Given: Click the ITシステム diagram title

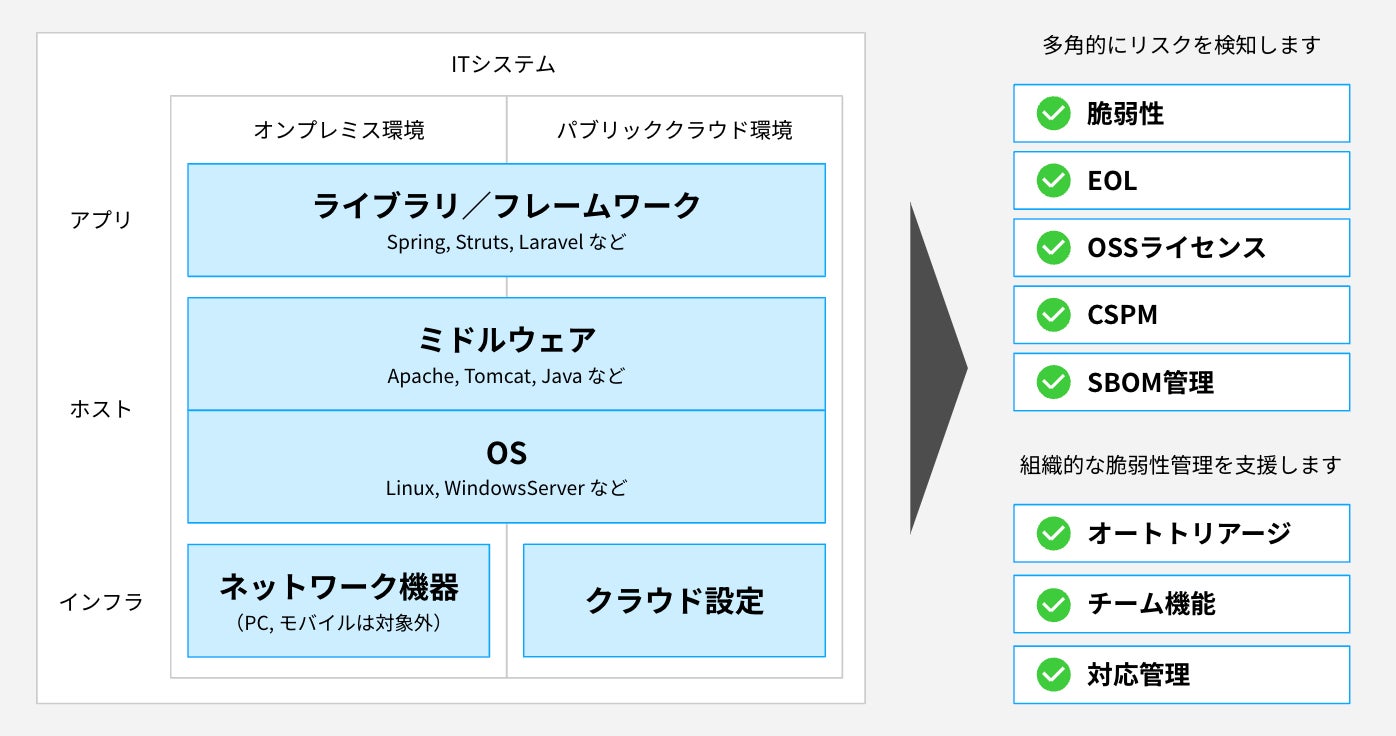Looking at the screenshot, I should (x=502, y=66).
